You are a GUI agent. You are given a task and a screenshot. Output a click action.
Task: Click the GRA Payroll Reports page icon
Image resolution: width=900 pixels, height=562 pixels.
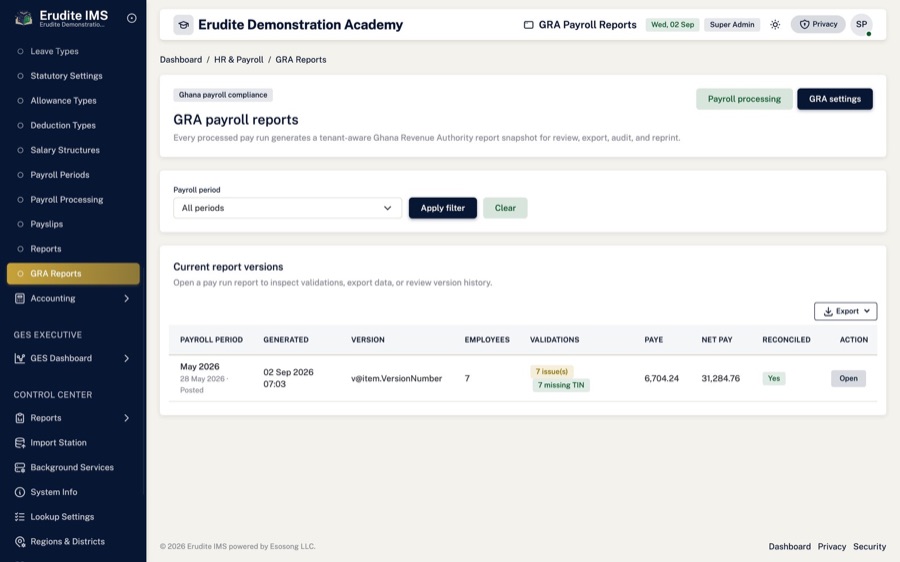[x=529, y=25]
